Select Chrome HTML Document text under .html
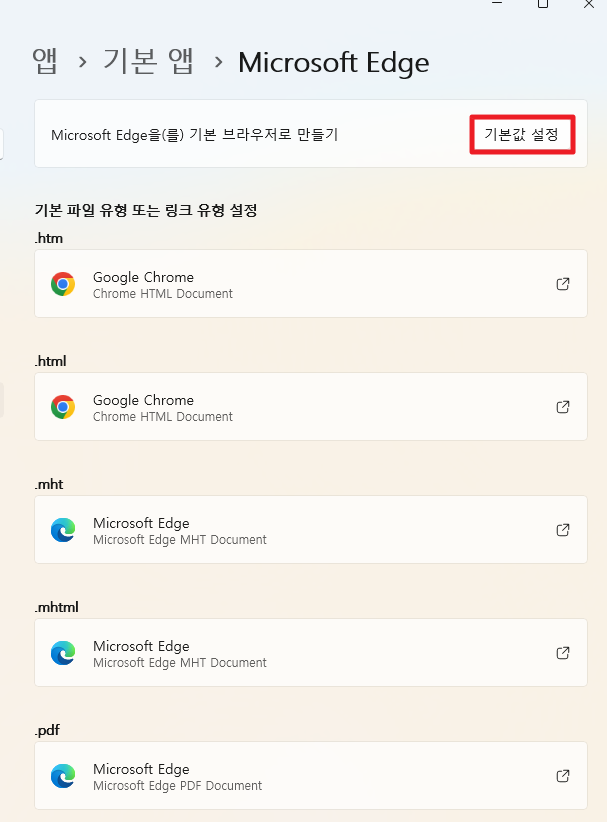This screenshot has width=607, height=822. [162, 417]
